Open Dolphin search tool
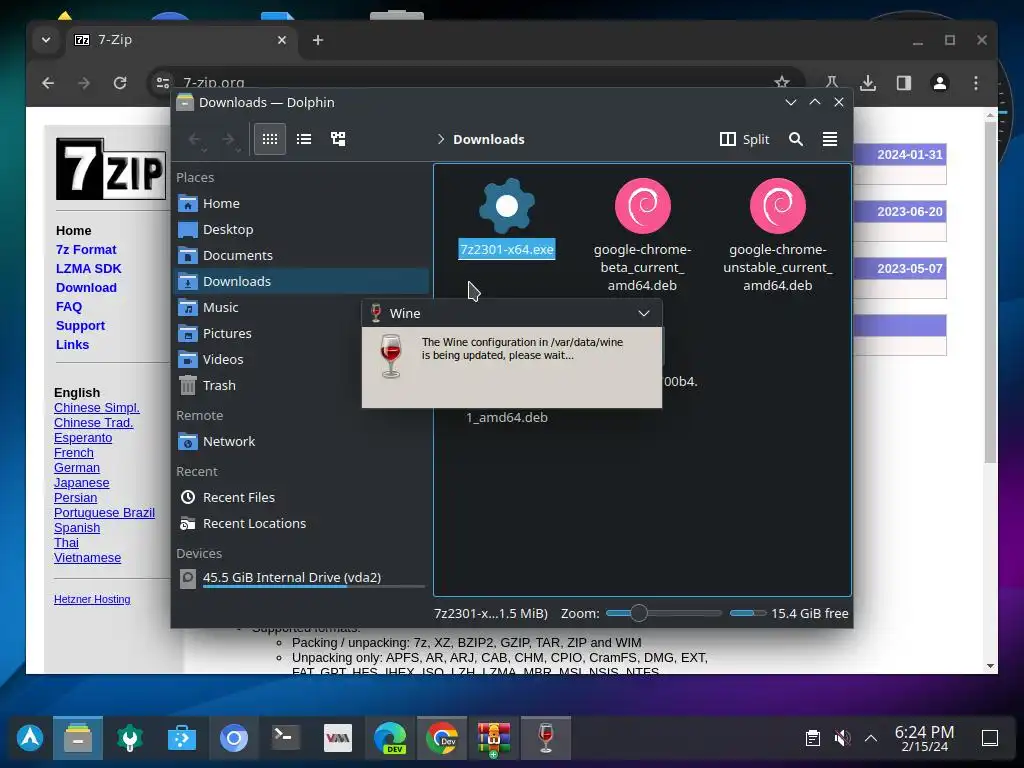1024x768 pixels. (x=795, y=139)
